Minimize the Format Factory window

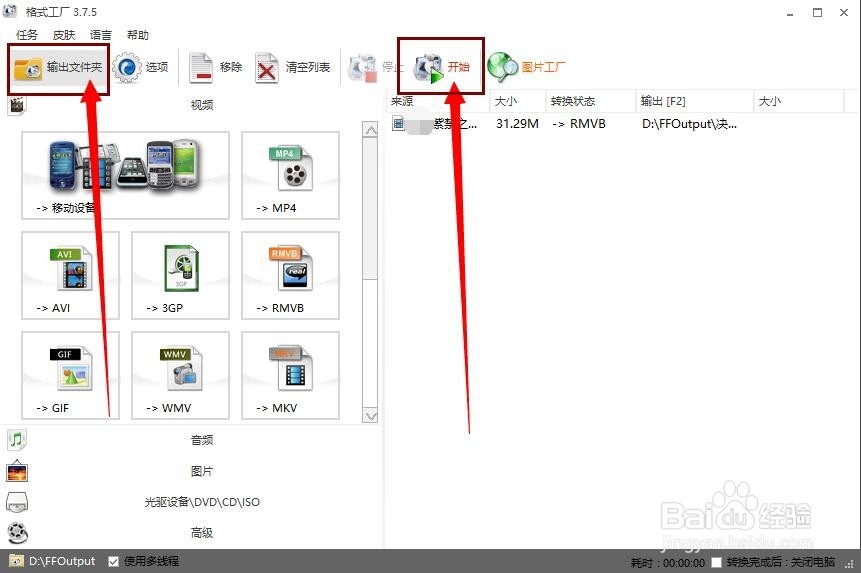[x=790, y=13]
